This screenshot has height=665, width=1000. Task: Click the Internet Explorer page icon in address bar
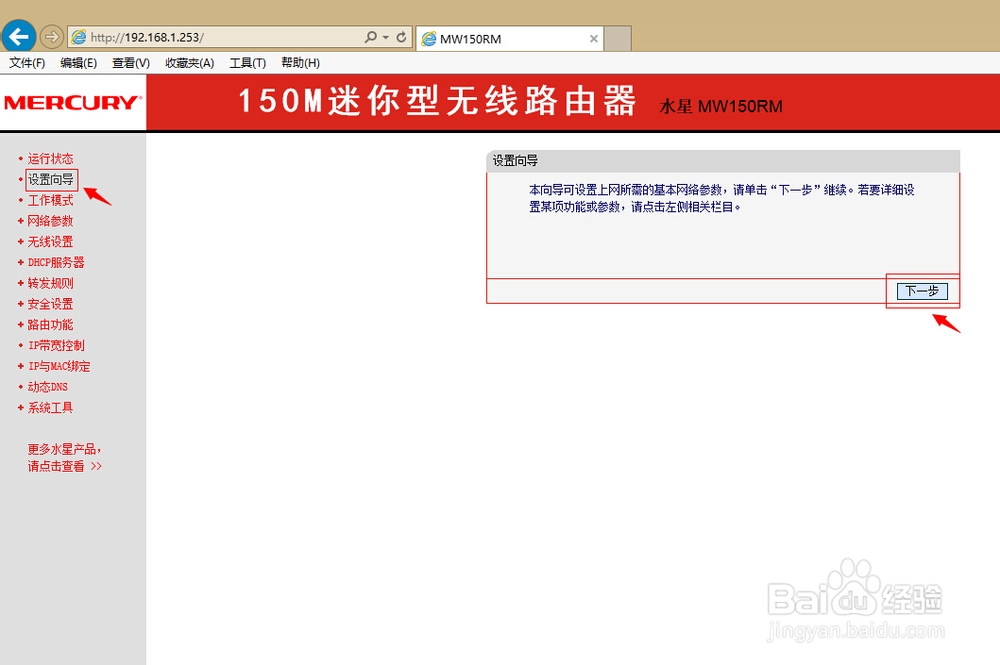78,37
